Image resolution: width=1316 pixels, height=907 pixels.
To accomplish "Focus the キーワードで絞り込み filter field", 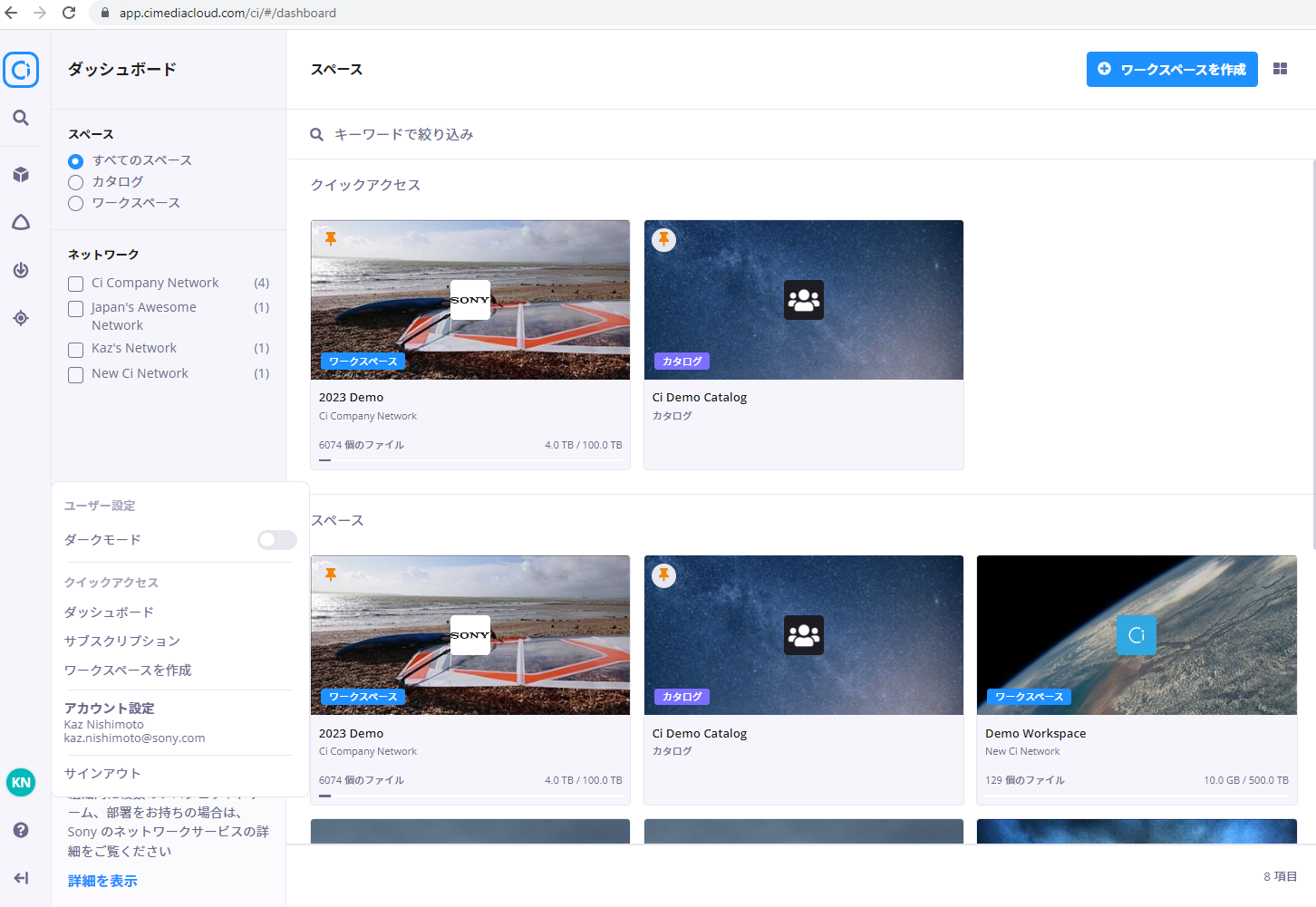I will (801, 134).
